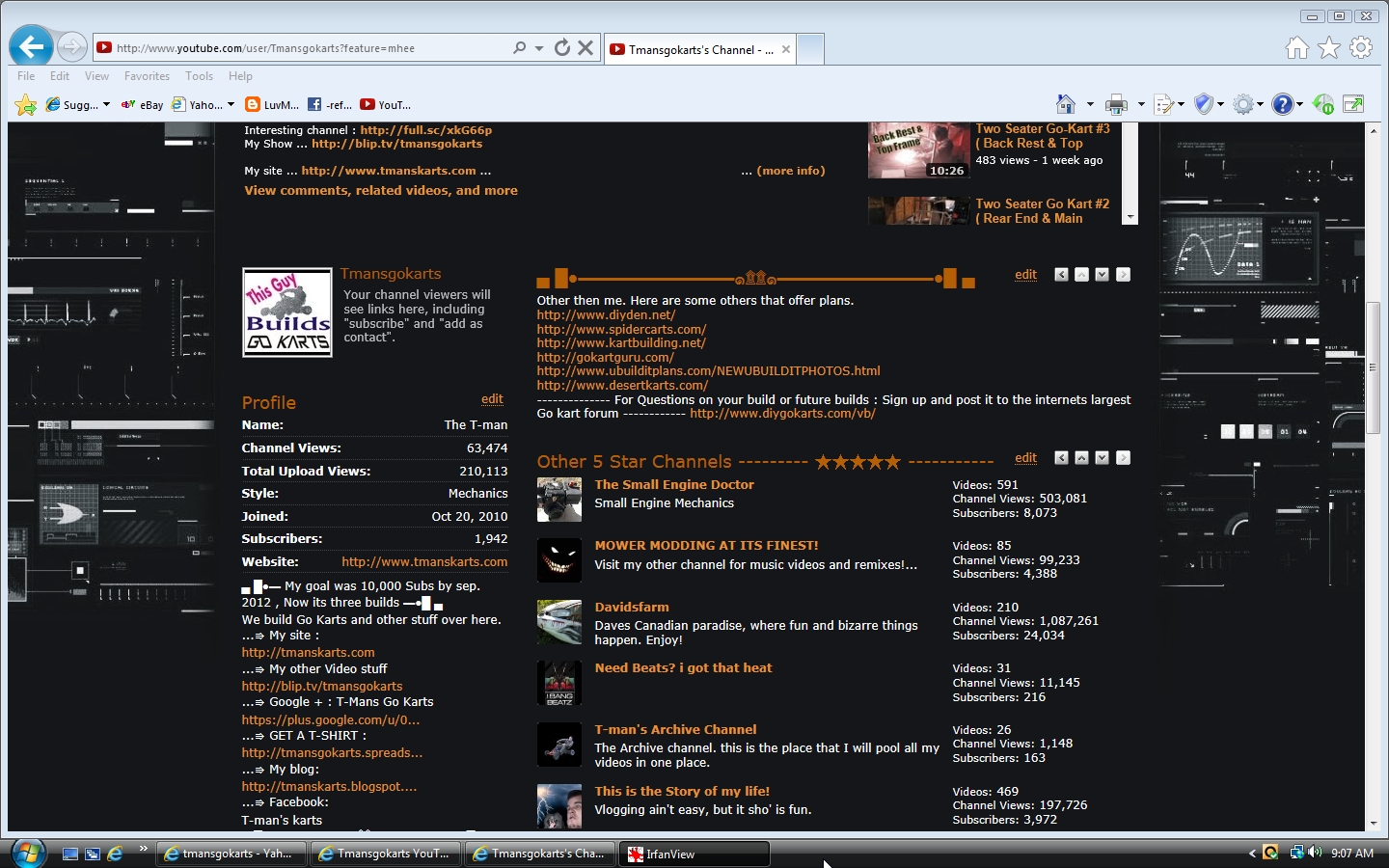Click the command bar Tools gear
The height and width of the screenshot is (868, 1389).
coord(1243,104)
